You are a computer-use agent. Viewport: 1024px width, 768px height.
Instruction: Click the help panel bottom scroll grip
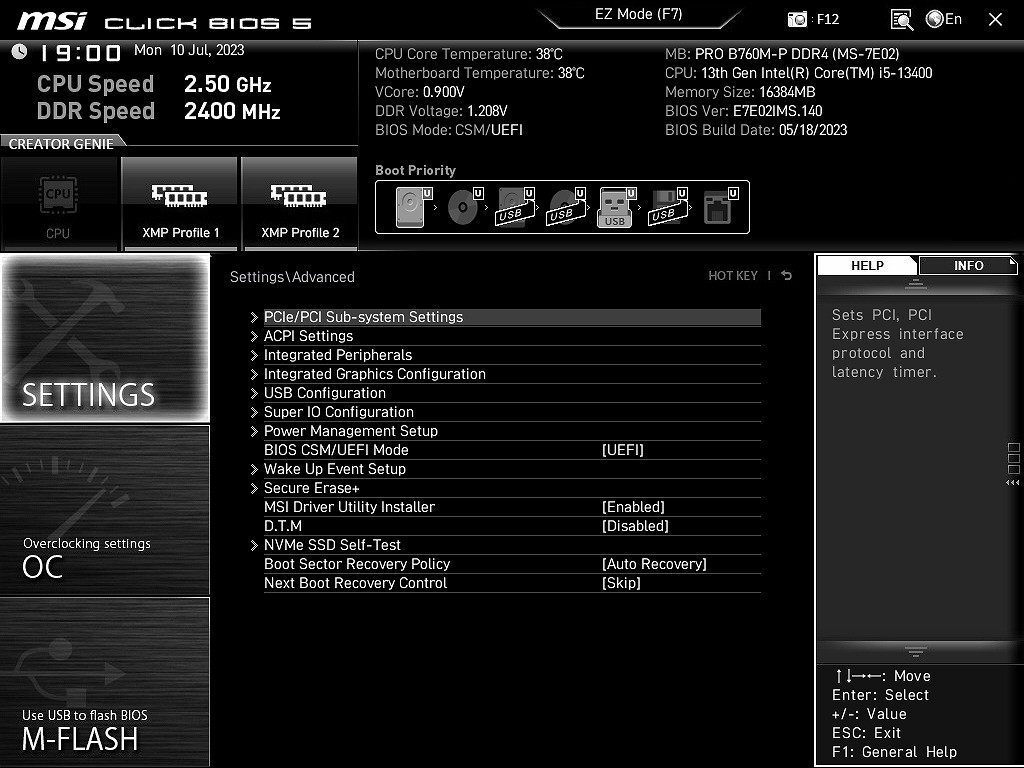(916, 651)
